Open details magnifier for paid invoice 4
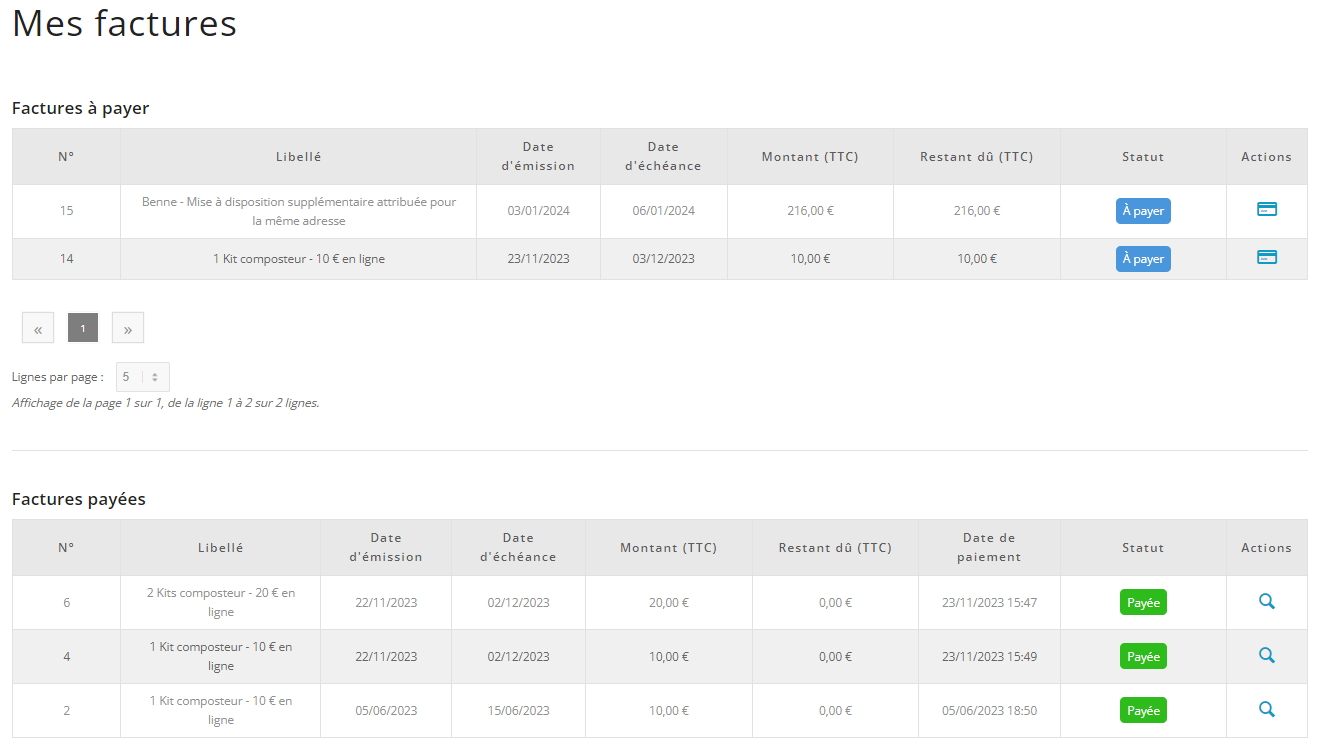This screenshot has height=747, width=1320. pos(1266,655)
